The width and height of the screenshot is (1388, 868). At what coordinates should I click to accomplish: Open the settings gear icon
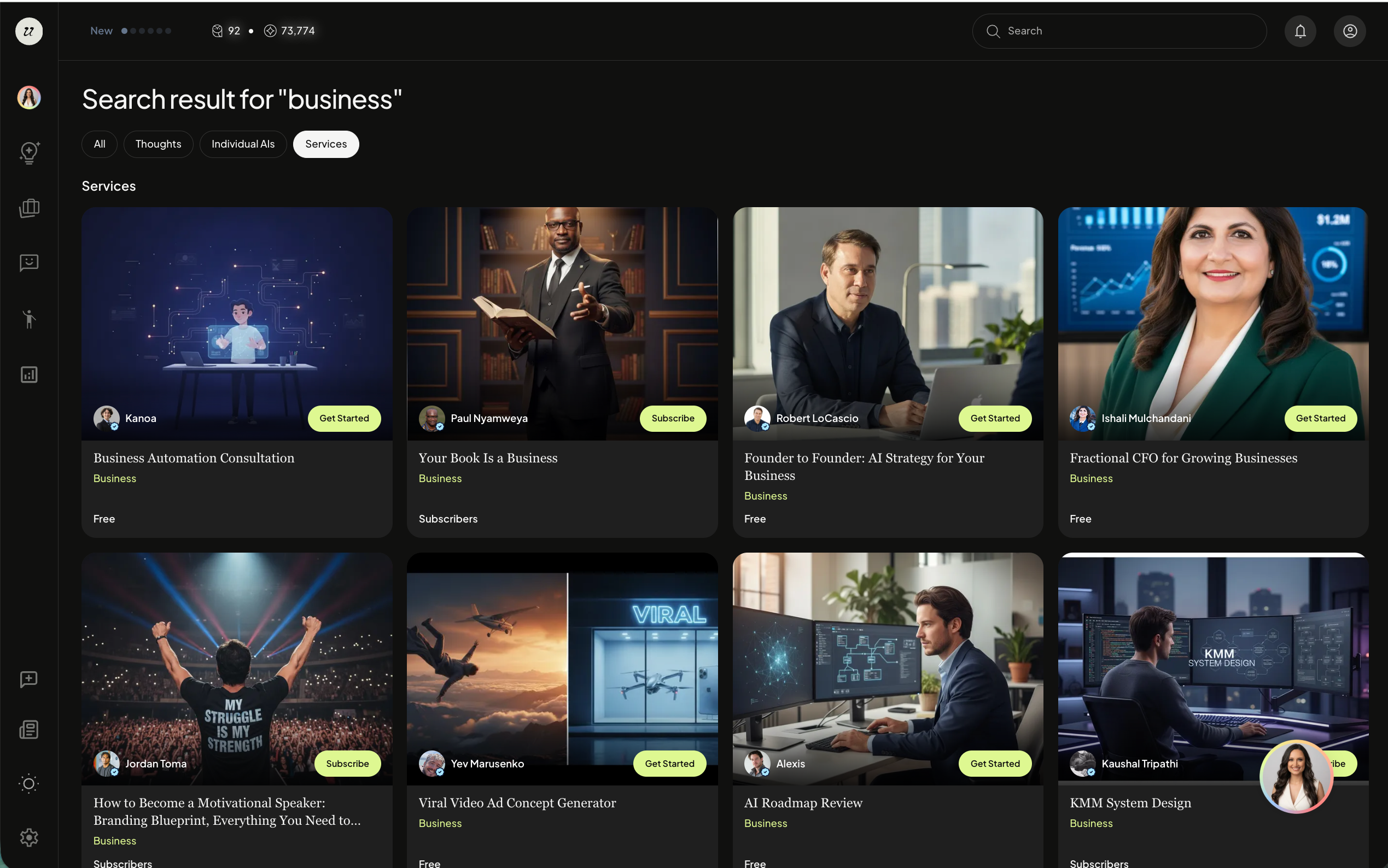click(x=29, y=837)
